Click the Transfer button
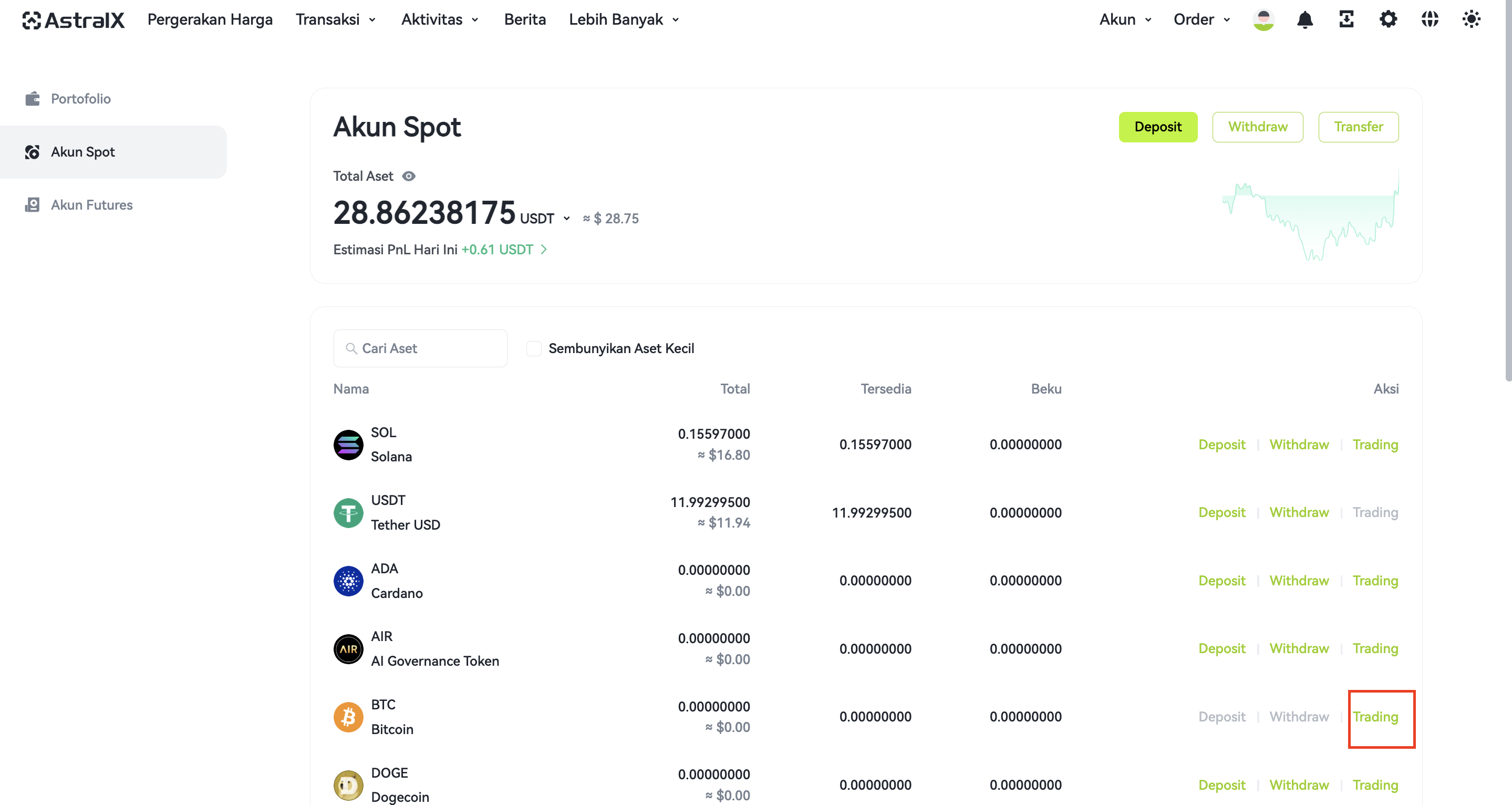1512x805 pixels. tap(1358, 127)
